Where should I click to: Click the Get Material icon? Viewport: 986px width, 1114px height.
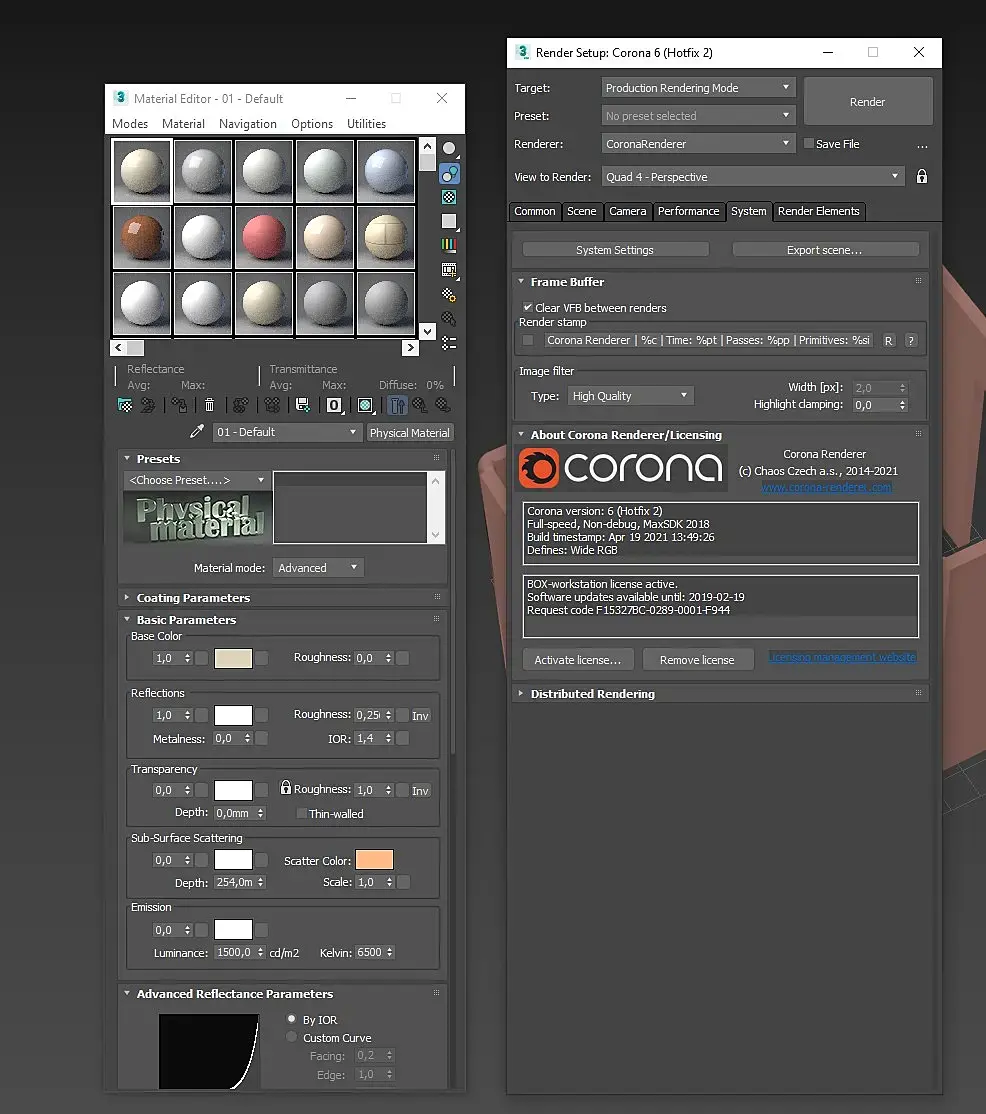click(125, 405)
